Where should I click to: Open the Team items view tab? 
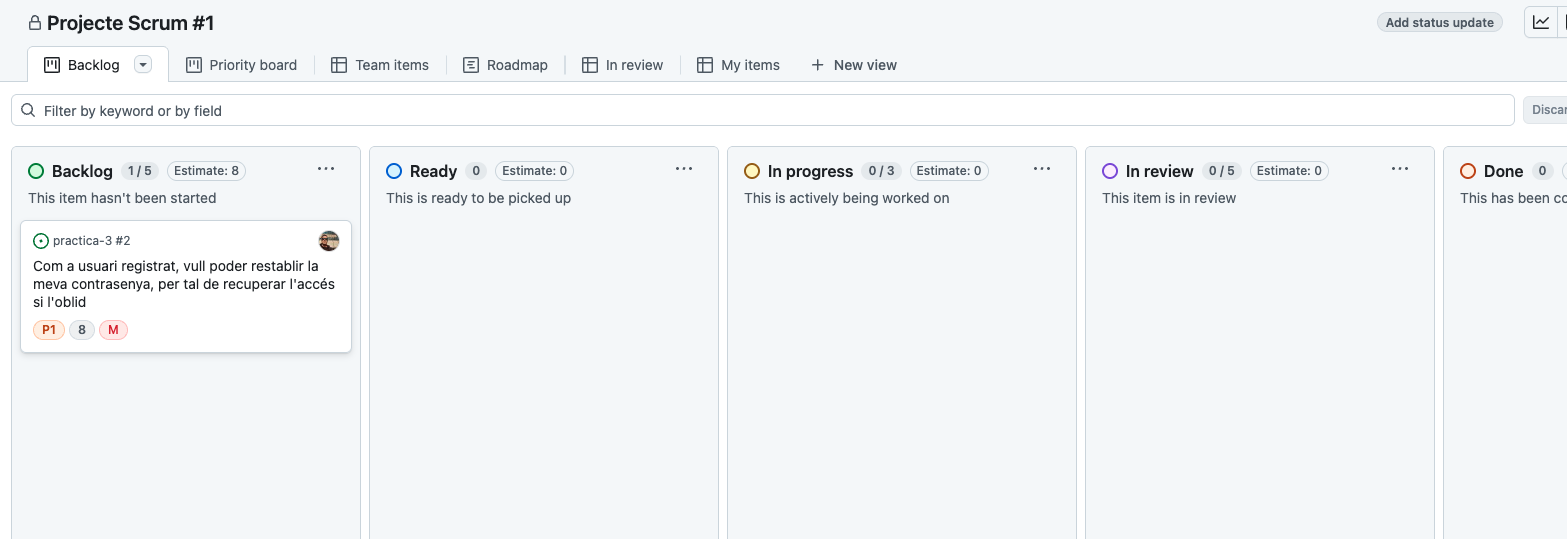pos(380,65)
